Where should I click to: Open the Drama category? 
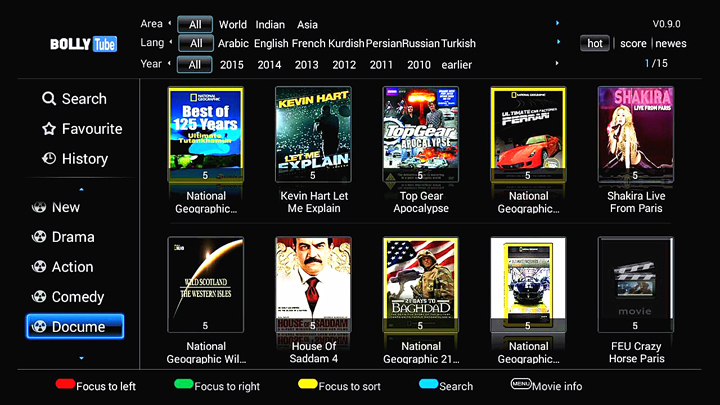(73, 237)
